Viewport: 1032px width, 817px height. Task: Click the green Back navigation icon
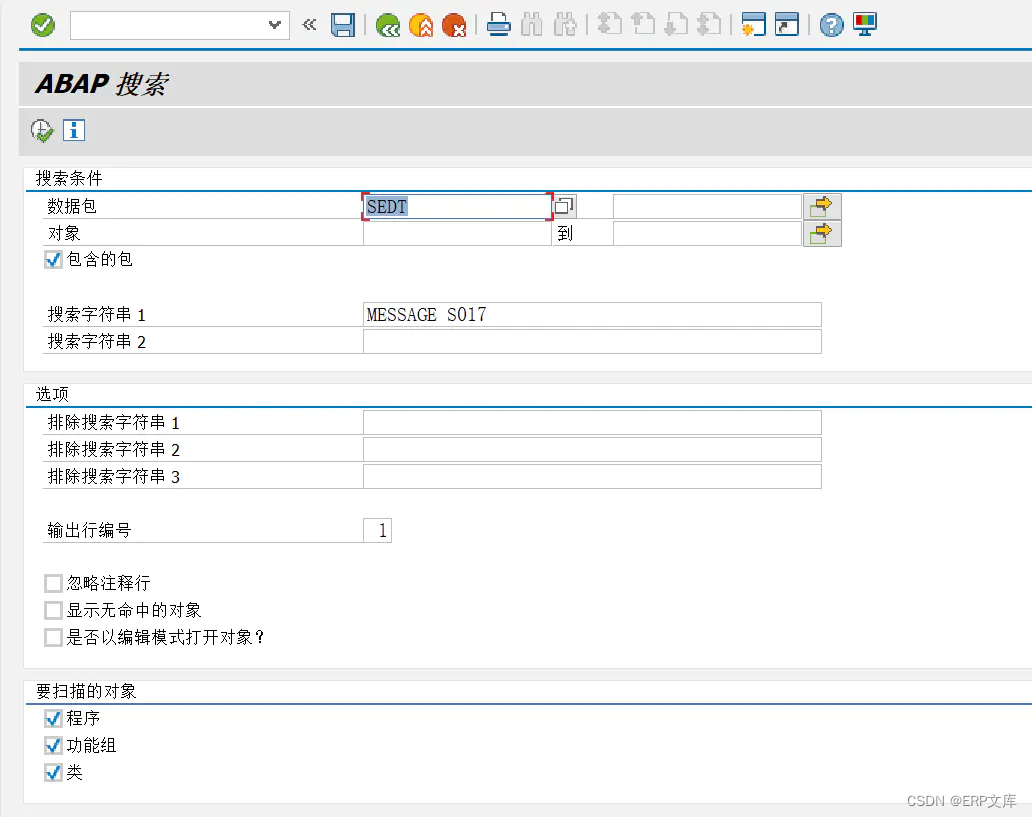click(388, 25)
